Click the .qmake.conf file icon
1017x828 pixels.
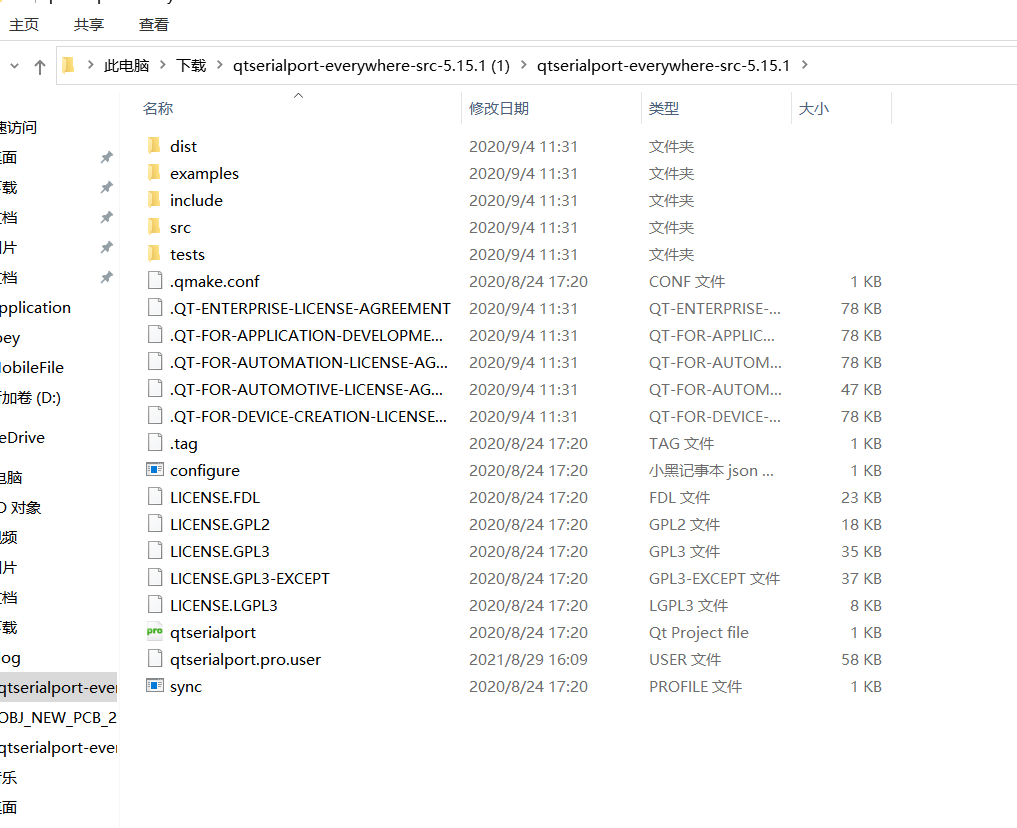155,281
